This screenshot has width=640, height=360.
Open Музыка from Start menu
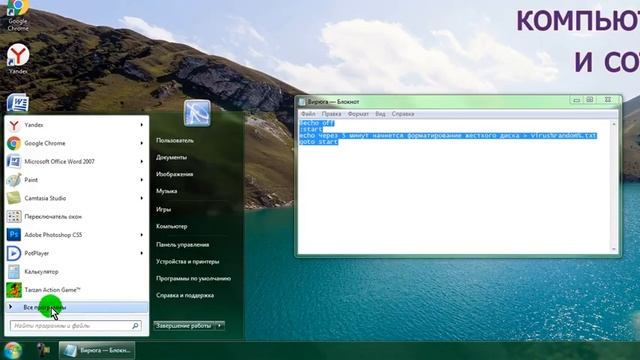[167, 191]
